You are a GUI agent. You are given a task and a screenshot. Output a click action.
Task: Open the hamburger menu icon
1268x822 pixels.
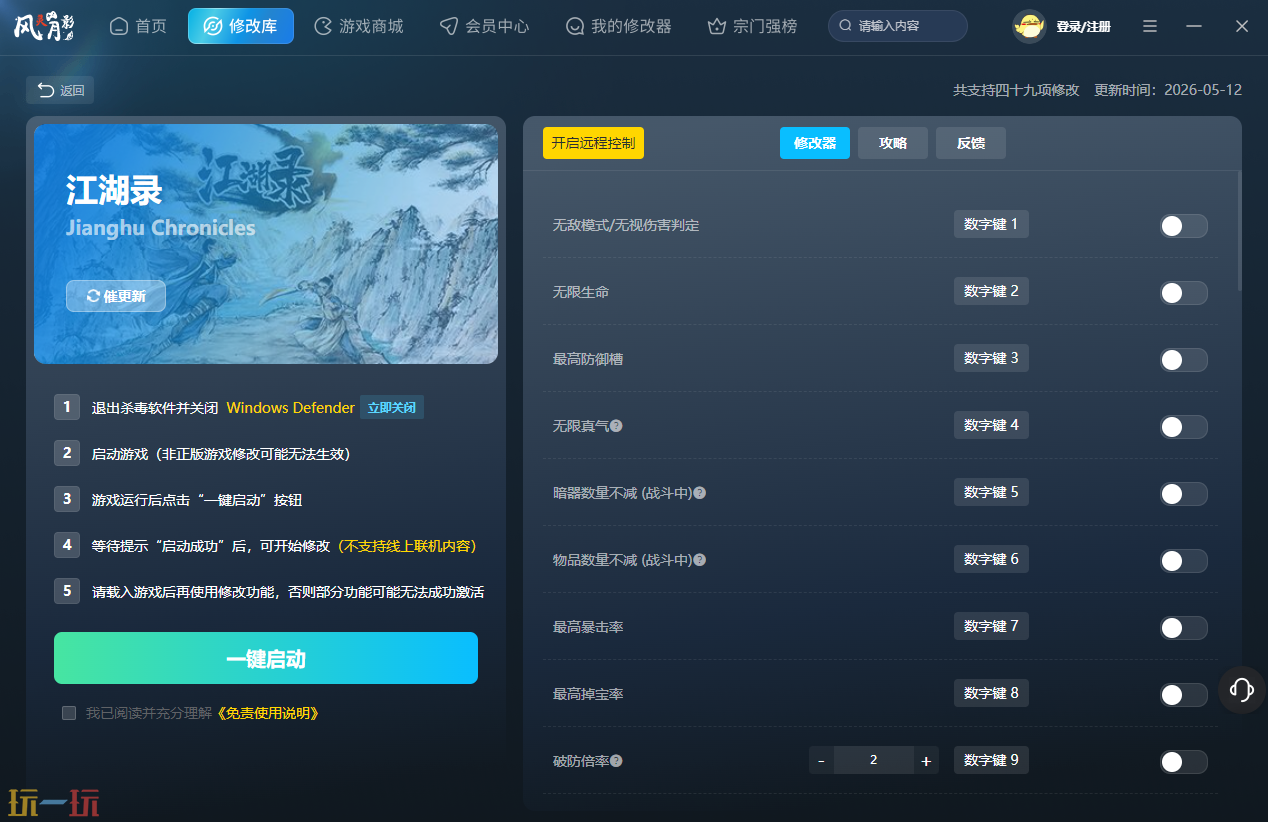(x=1150, y=26)
